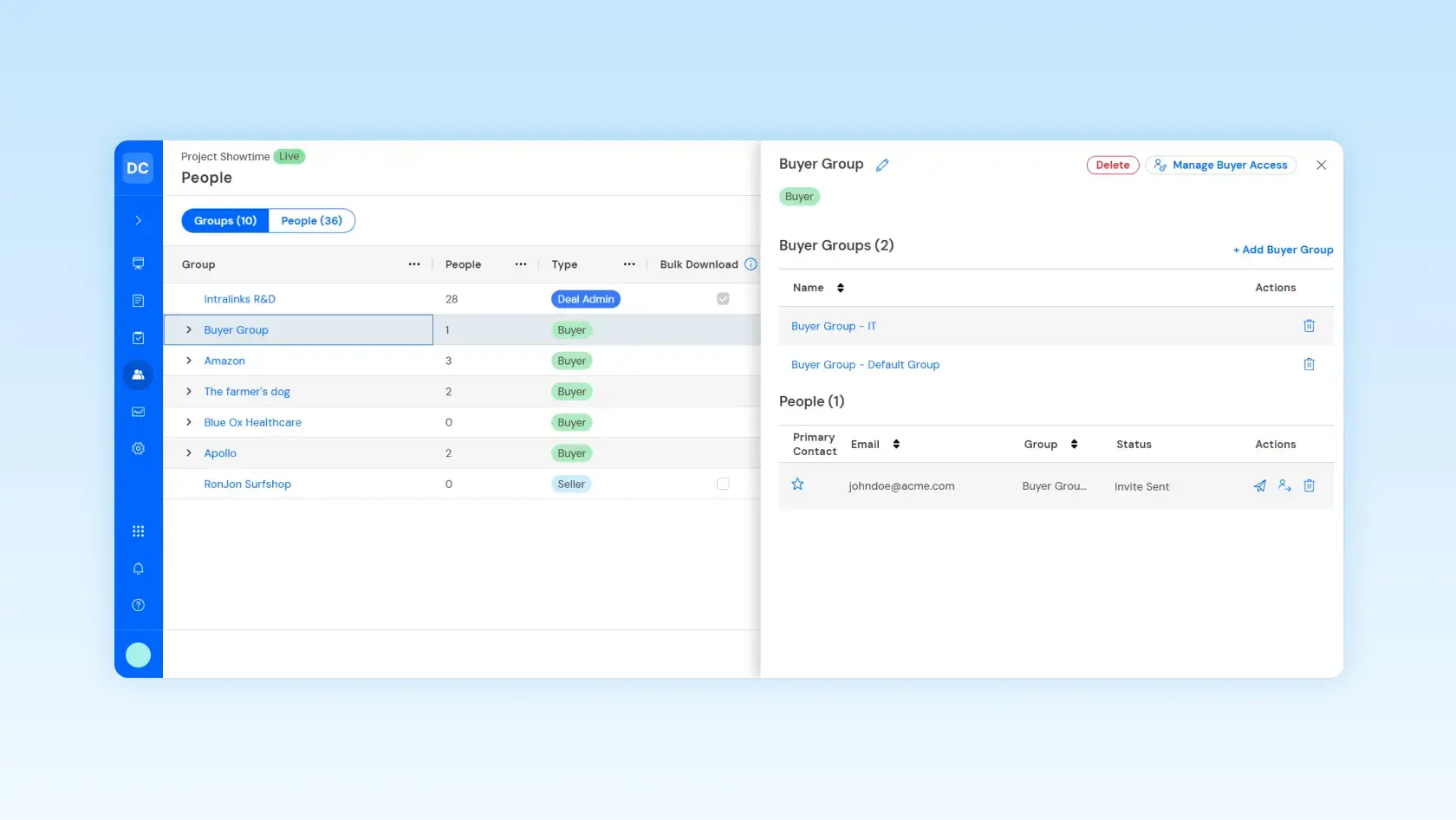
Task: Click the Seller type badge
Action: (x=571, y=484)
